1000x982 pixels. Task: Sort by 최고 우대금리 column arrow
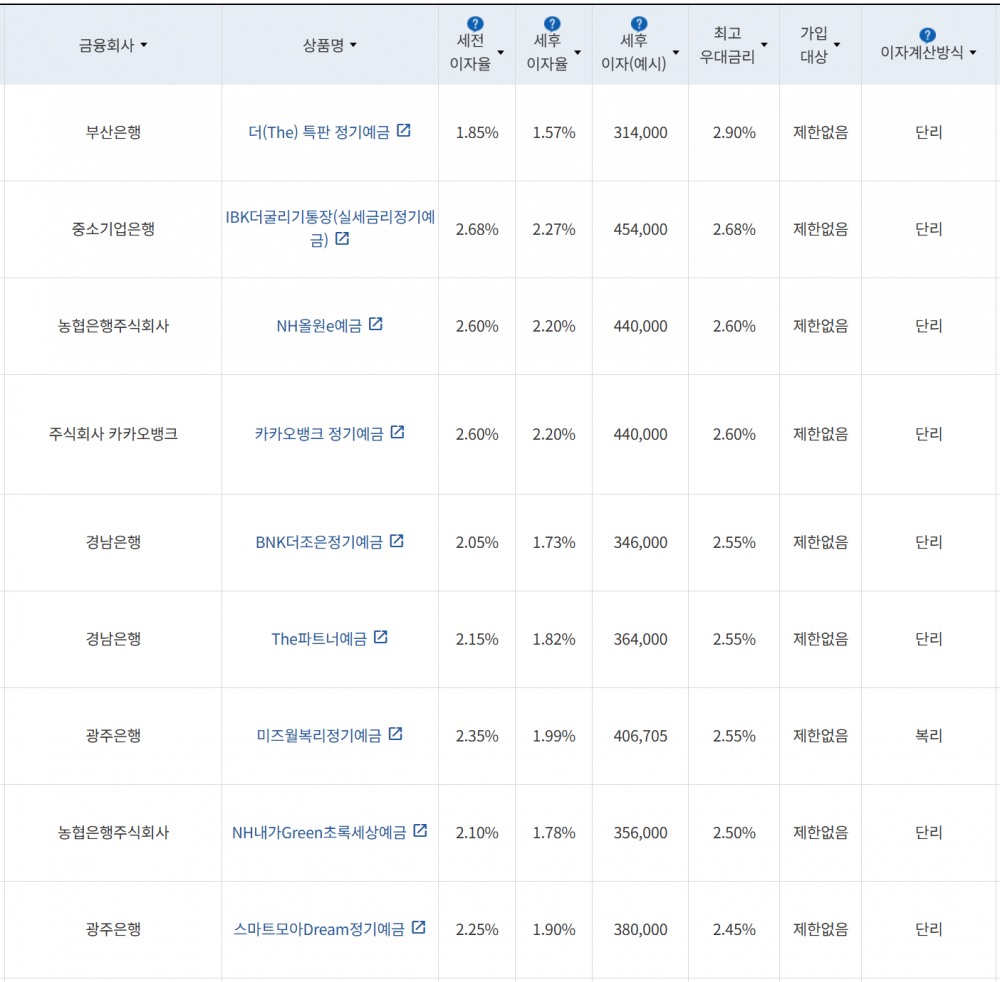[x=764, y=45]
